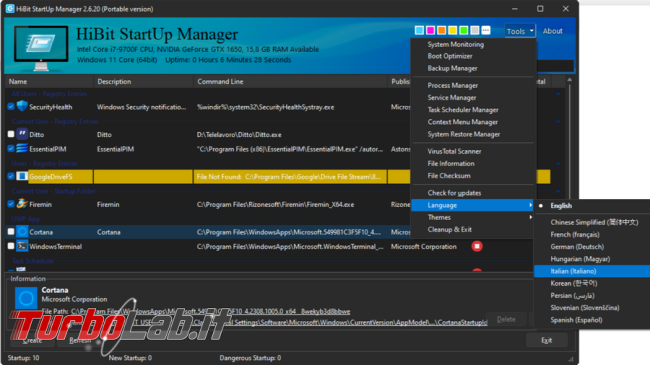Click the Ditto app icon

(x=22, y=134)
